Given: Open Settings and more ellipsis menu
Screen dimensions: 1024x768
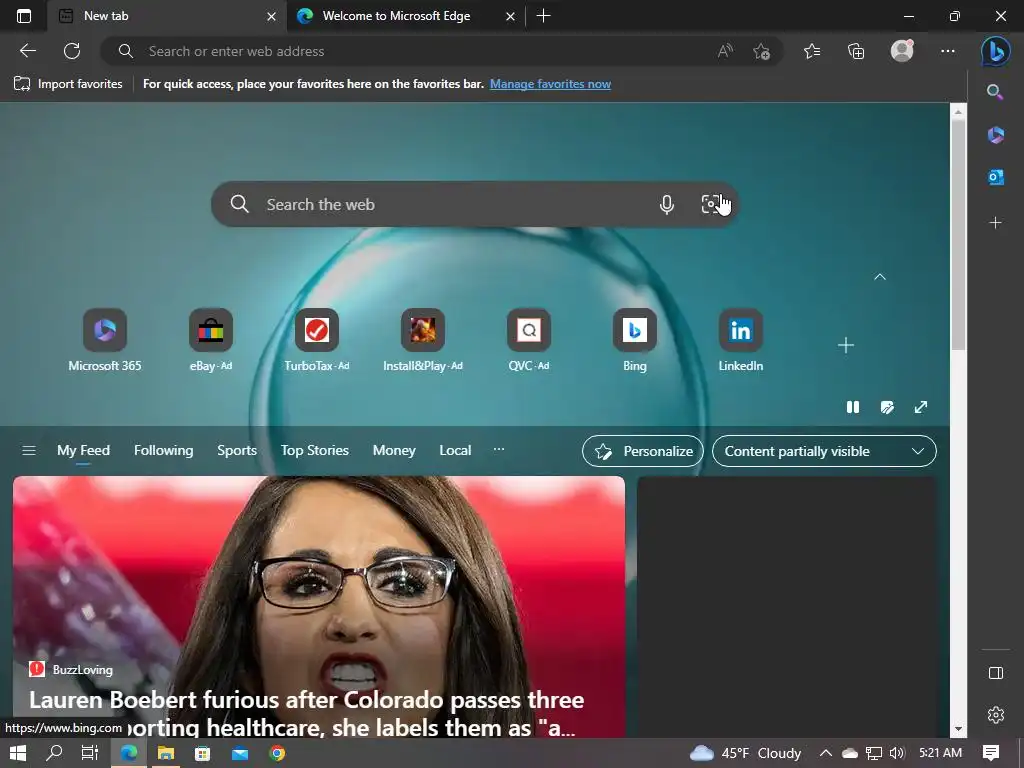Looking at the screenshot, I should pyautogui.click(x=948, y=51).
